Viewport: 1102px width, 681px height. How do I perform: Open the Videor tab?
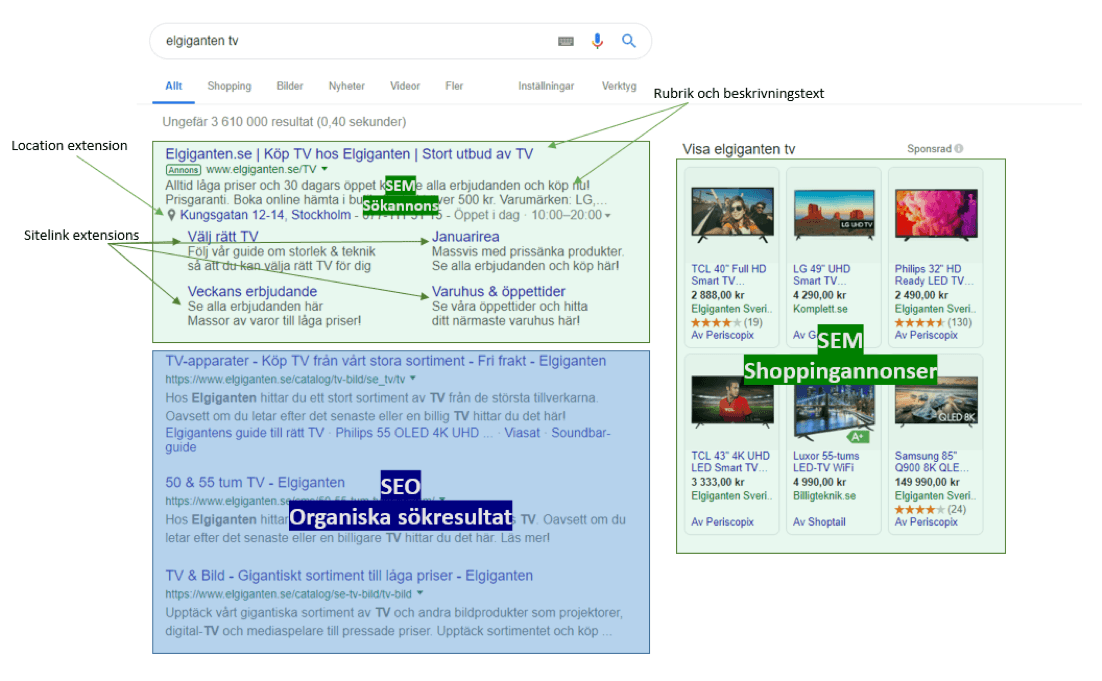(405, 86)
